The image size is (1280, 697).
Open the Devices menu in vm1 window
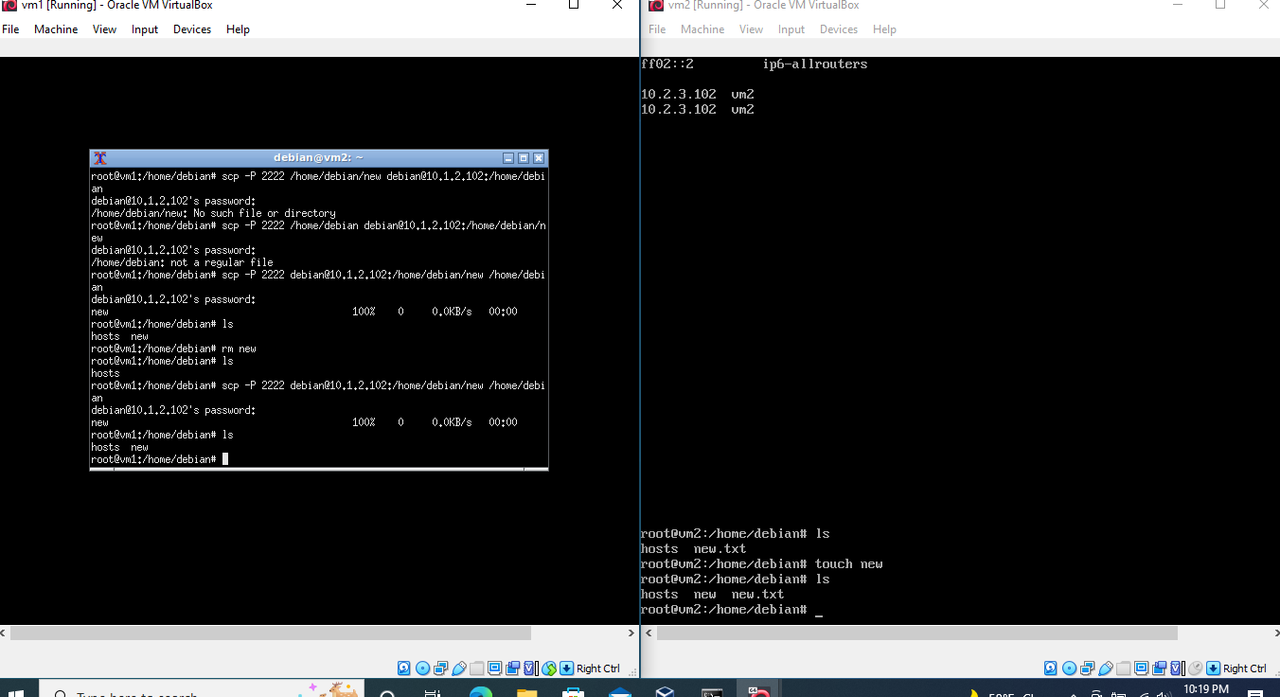pos(192,29)
